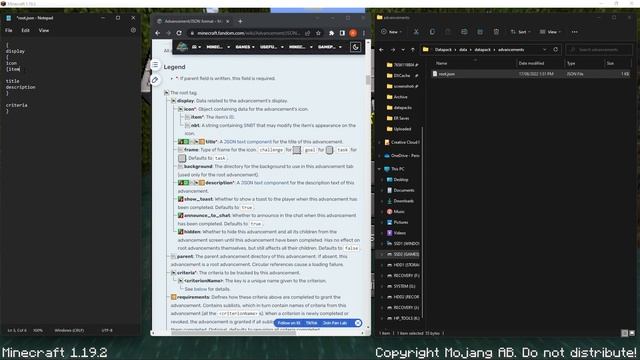Go forward in the browser
The height and width of the screenshot is (360, 640).
tap(168, 33)
